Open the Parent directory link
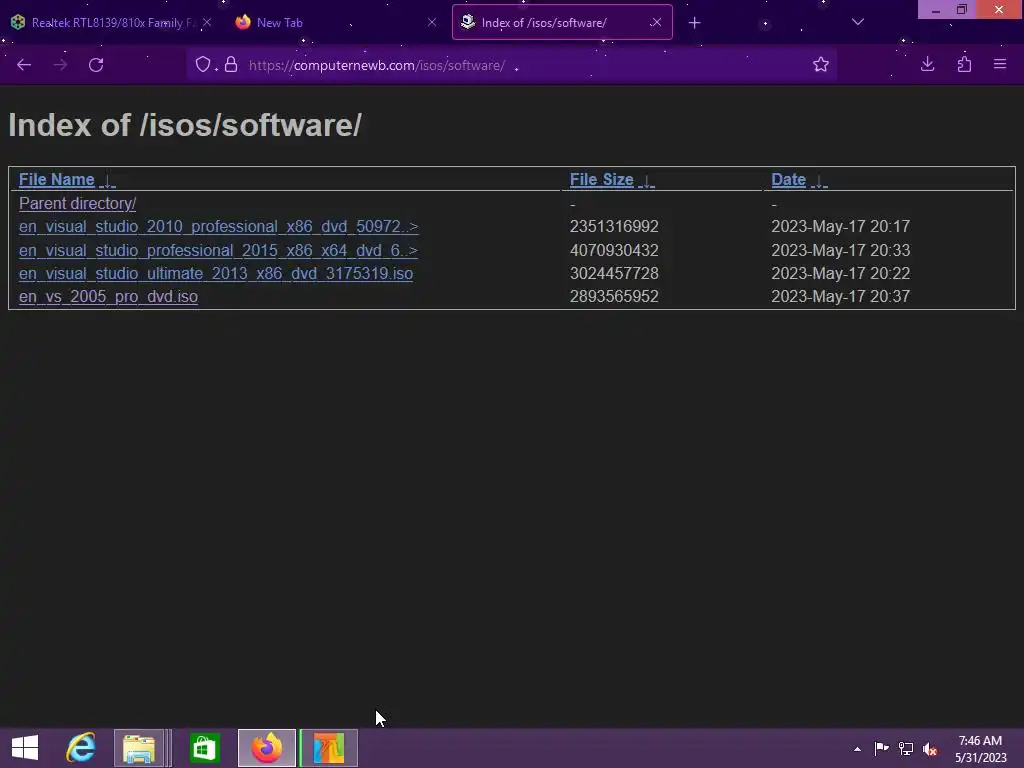 coord(78,204)
